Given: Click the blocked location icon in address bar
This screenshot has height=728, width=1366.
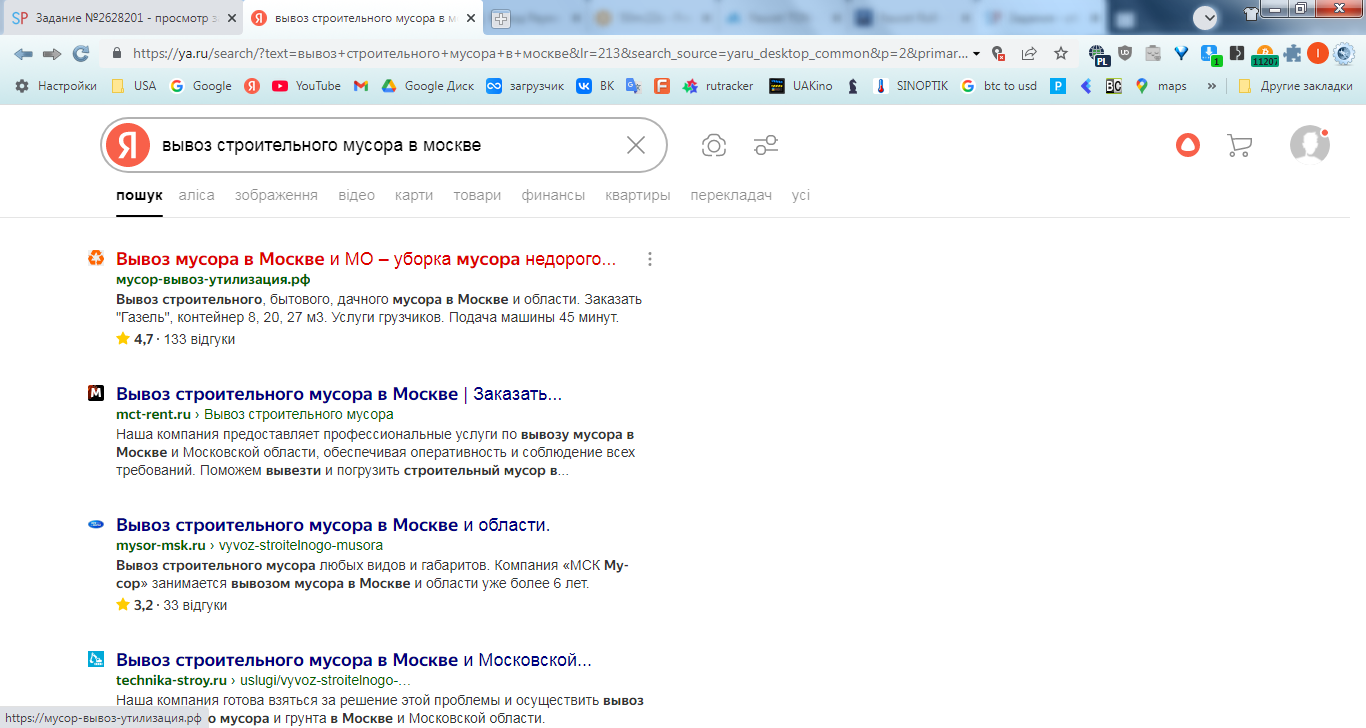Looking at the screenshot, I should 999,54.
